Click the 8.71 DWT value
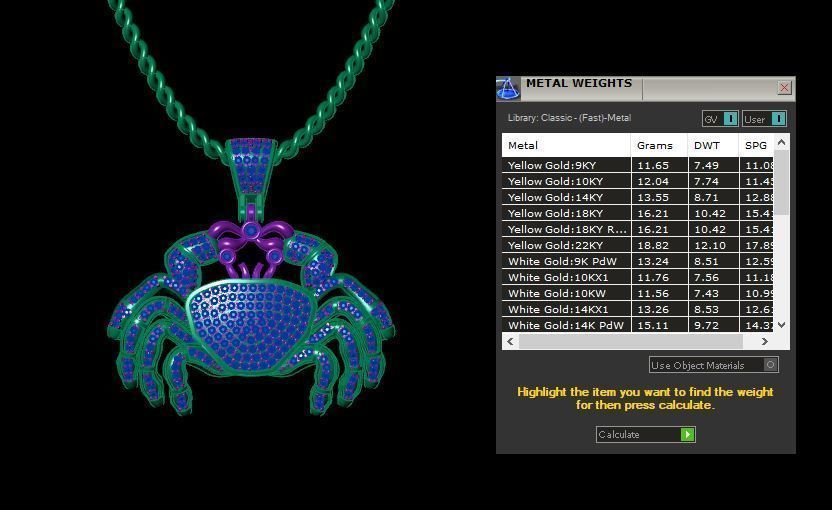 click(x=706, y=197)
